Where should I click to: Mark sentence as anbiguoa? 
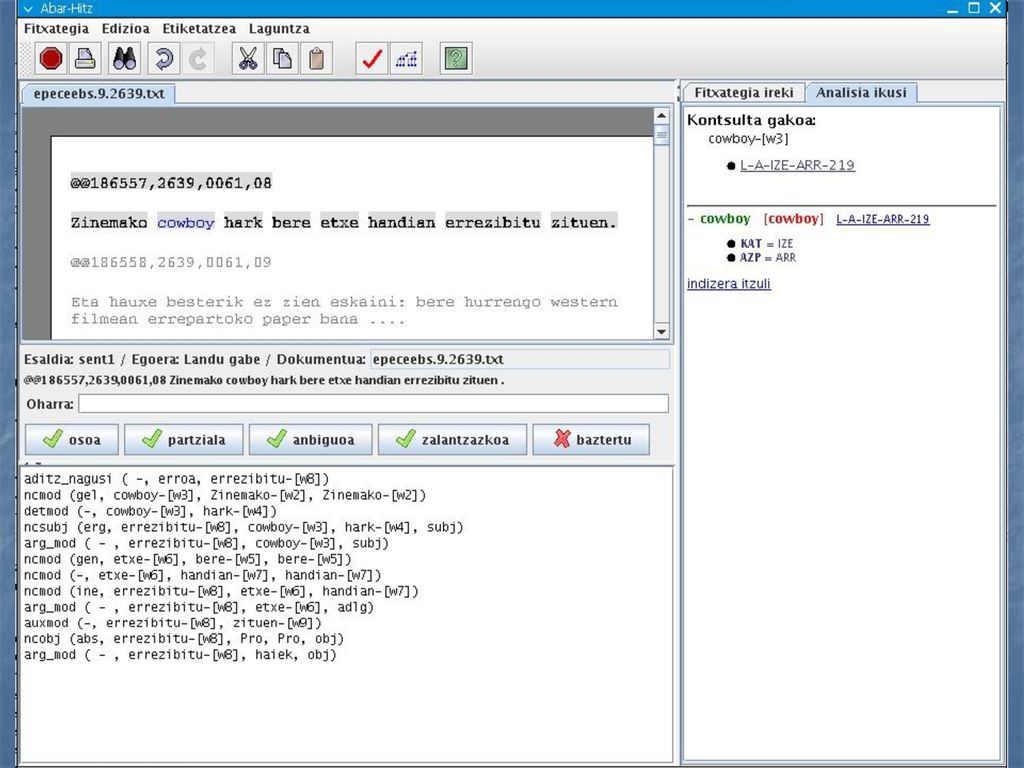(x=310, y=440)
